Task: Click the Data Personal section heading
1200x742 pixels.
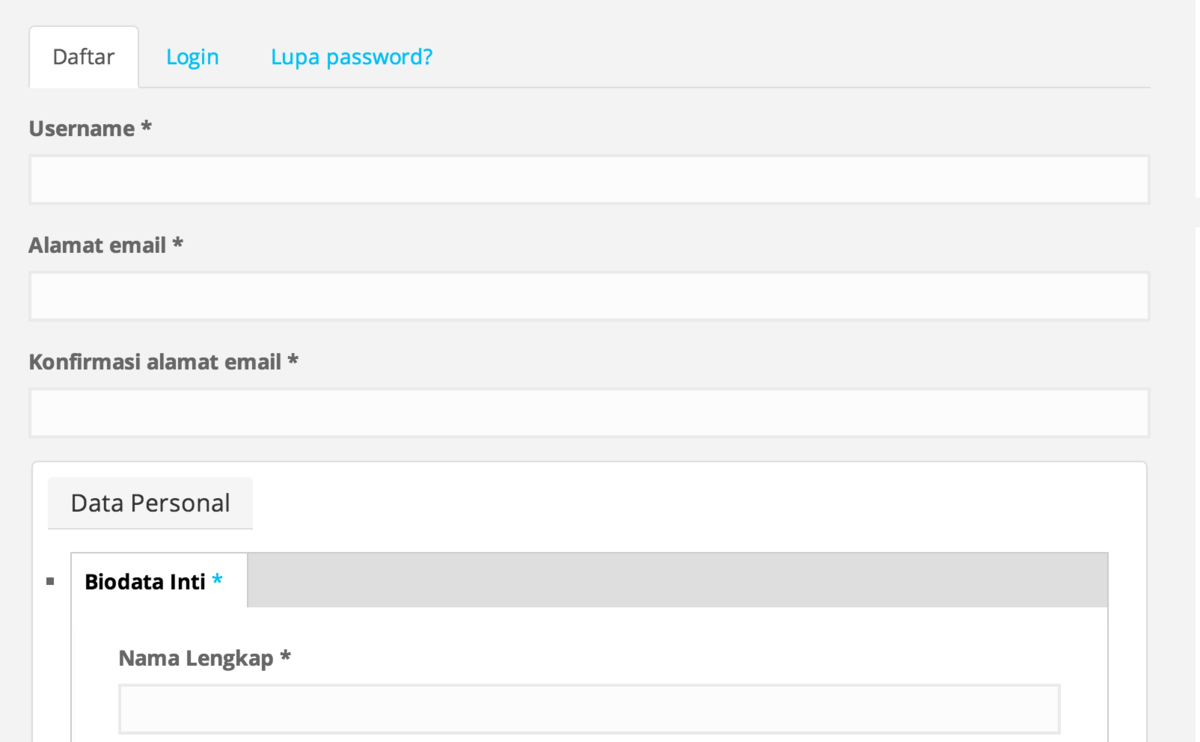Action: click(150, 503)
